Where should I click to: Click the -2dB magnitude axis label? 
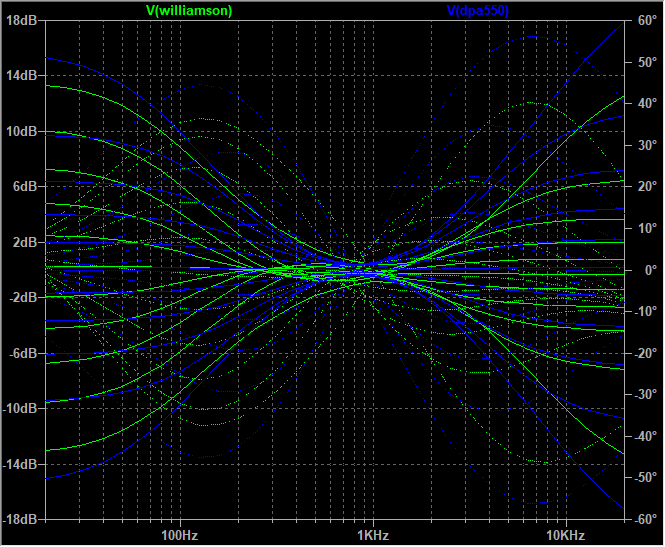coord(23,298)
